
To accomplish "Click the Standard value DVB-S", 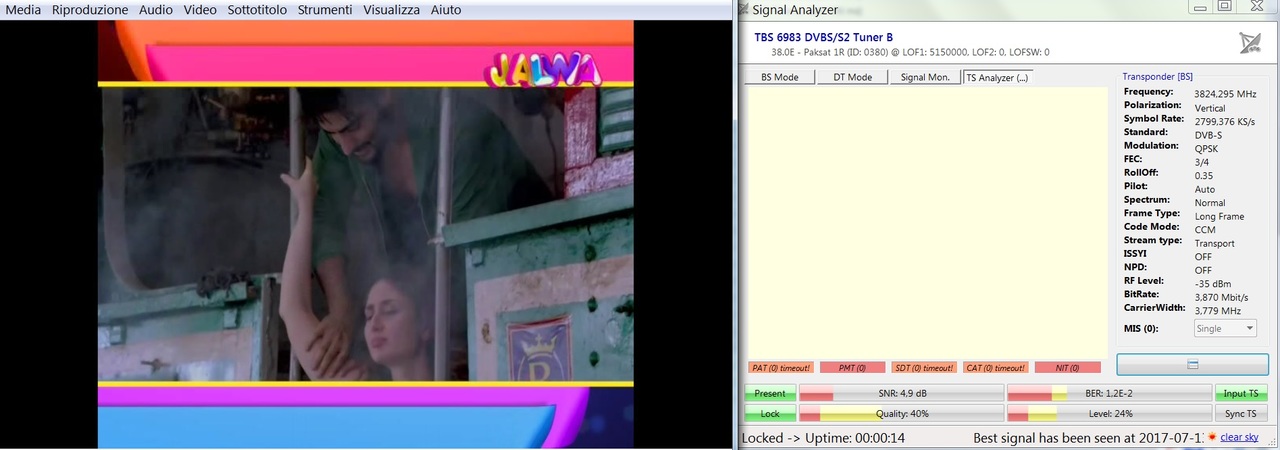I will pyautogui.click(x=1208, y=134).
